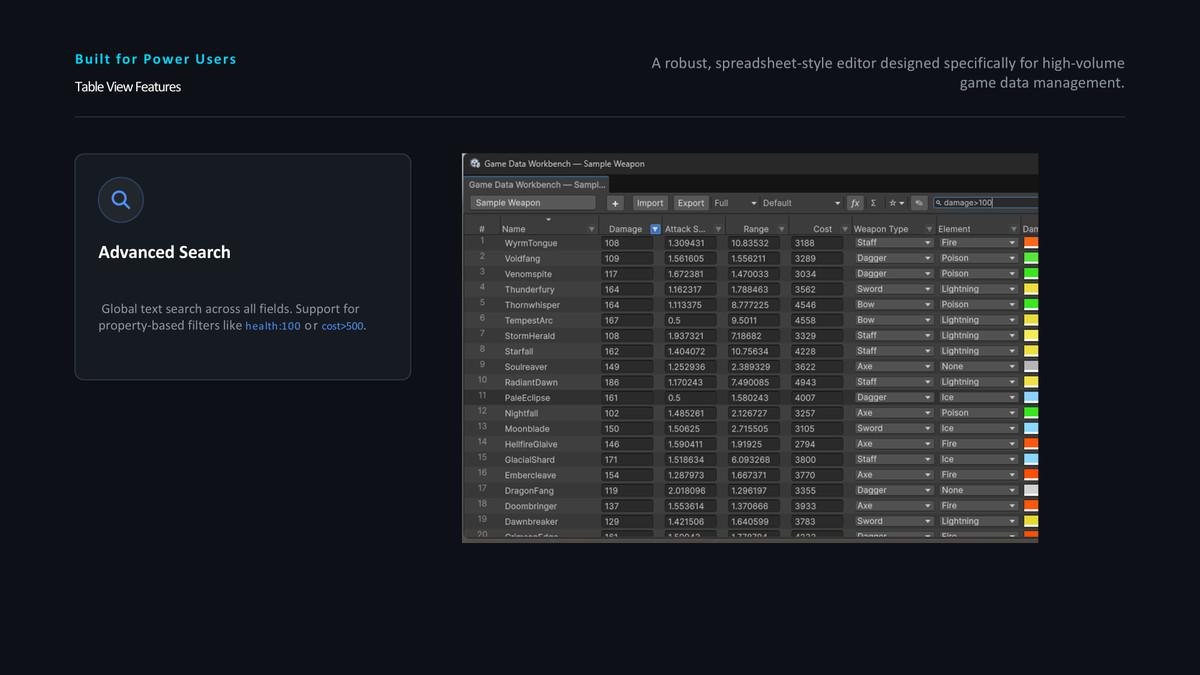
Task: Open the Element dropdown for PaleEclipse
Action: (x=978, y=398)
